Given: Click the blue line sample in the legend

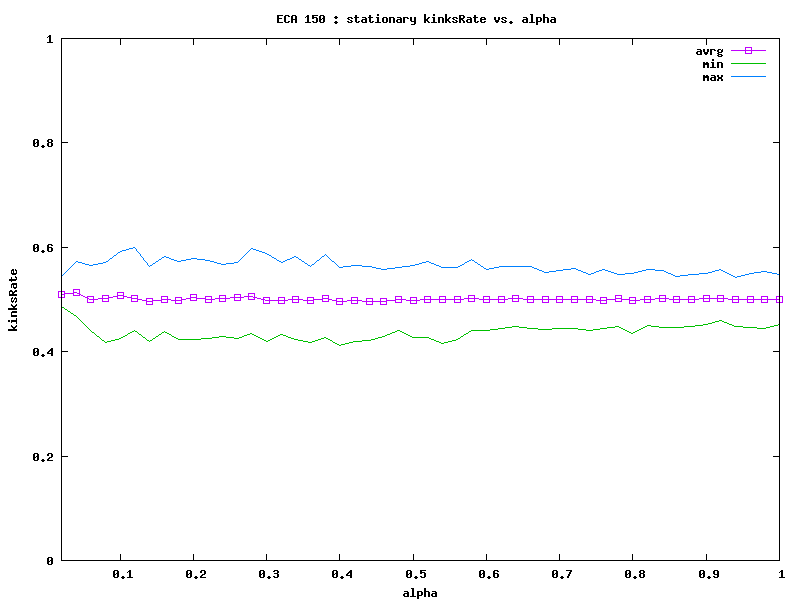Looking at the screenshot, I should [747, 77].
